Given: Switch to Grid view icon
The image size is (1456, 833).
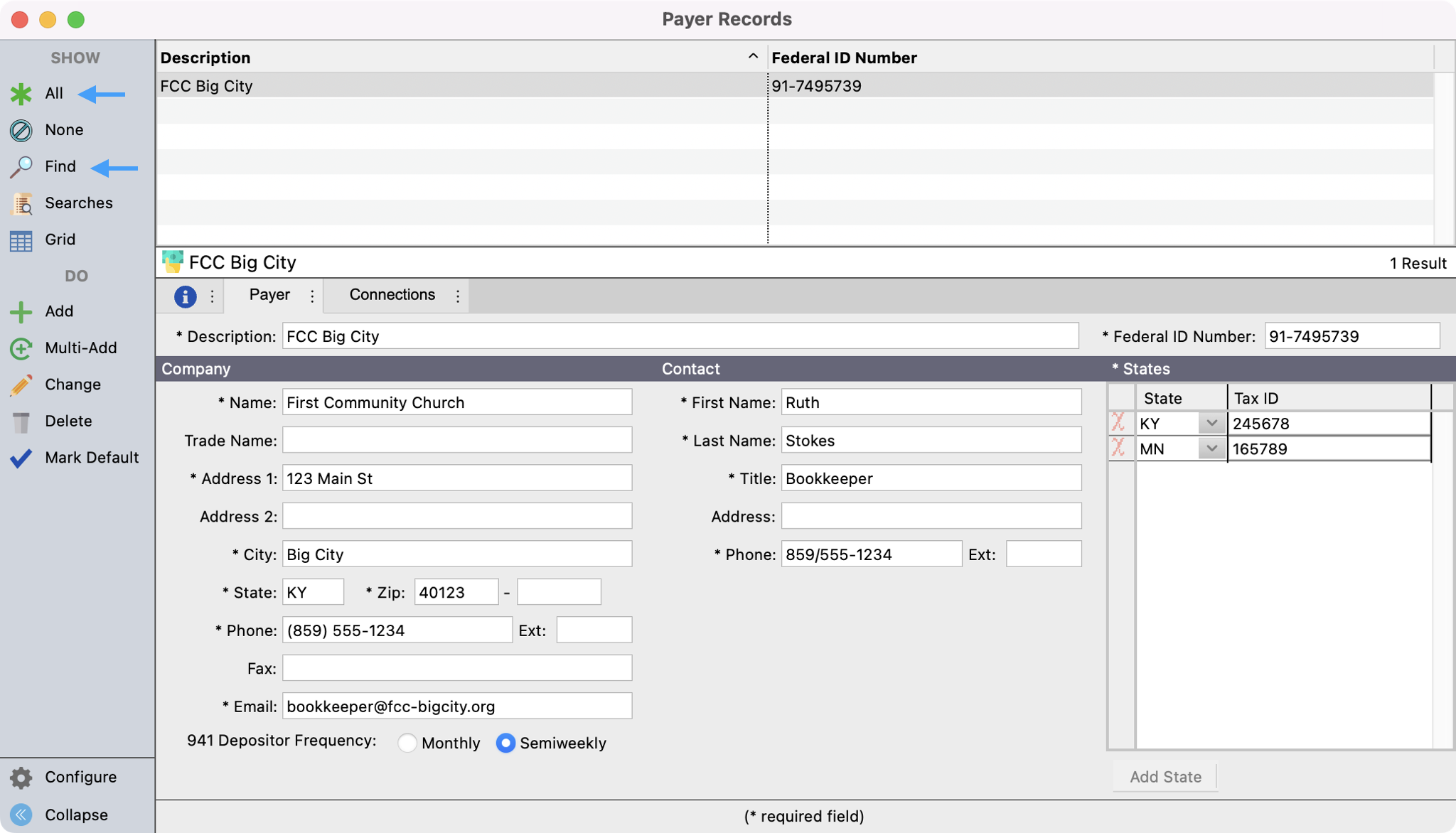Looking at the screenshot, I should pos(21,240).
